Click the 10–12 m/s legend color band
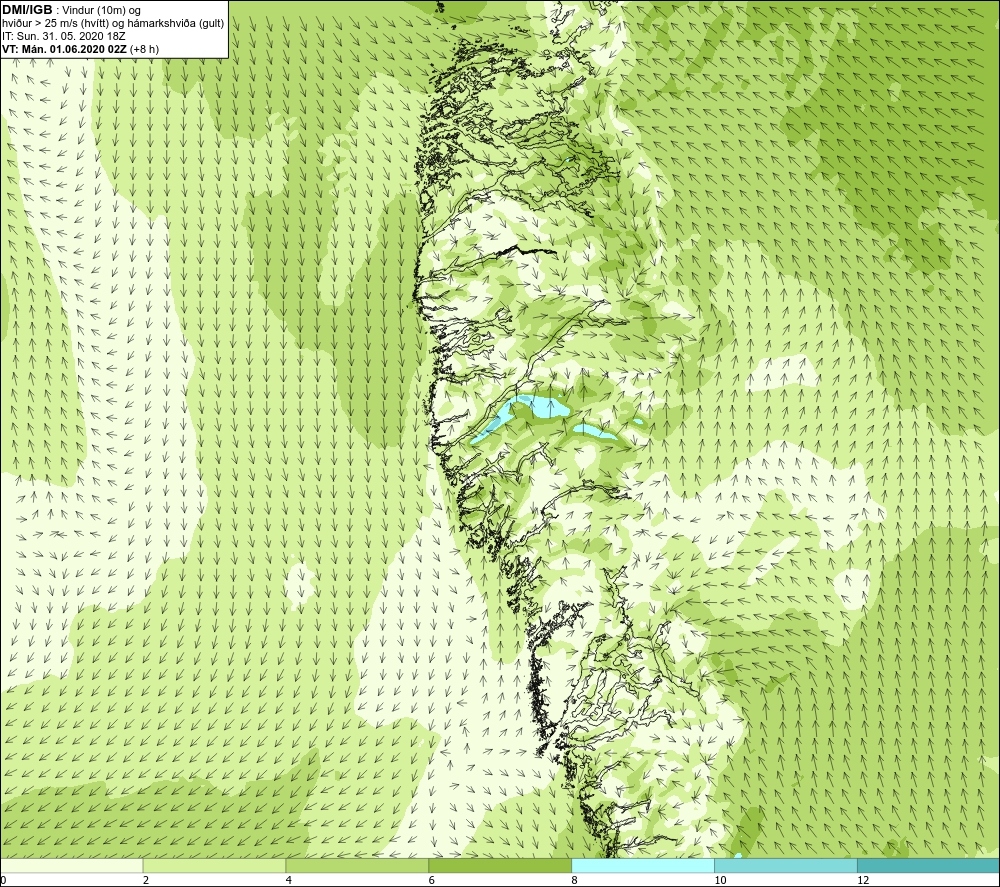 click(786, 865)
